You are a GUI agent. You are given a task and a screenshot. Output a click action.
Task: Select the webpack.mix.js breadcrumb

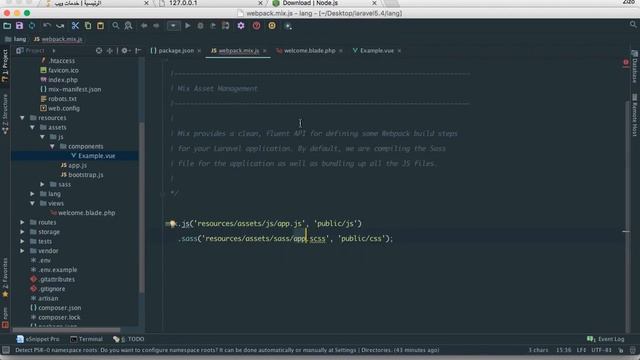click(58, 39)
